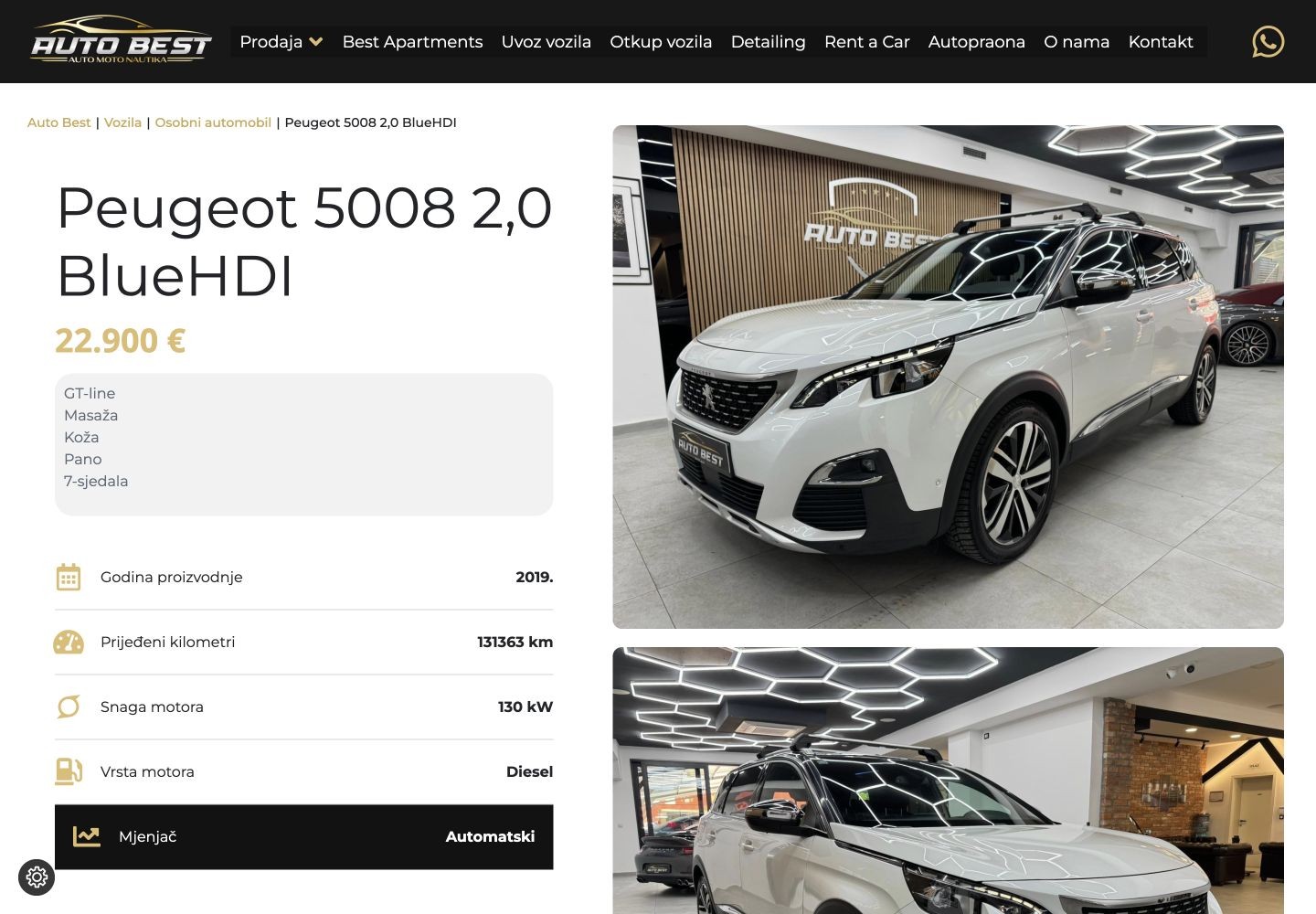Click the Pano feature text

point(82,459)
